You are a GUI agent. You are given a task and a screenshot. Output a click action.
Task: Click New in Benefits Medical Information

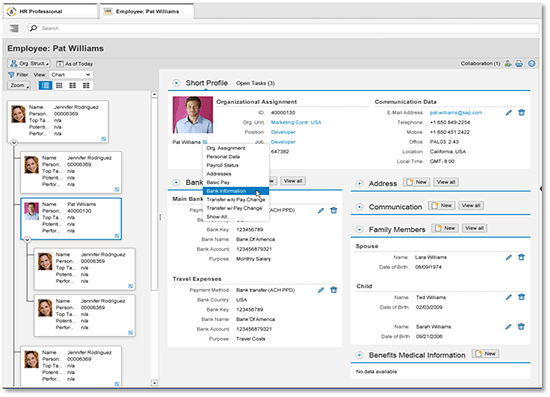coord(485,354)
